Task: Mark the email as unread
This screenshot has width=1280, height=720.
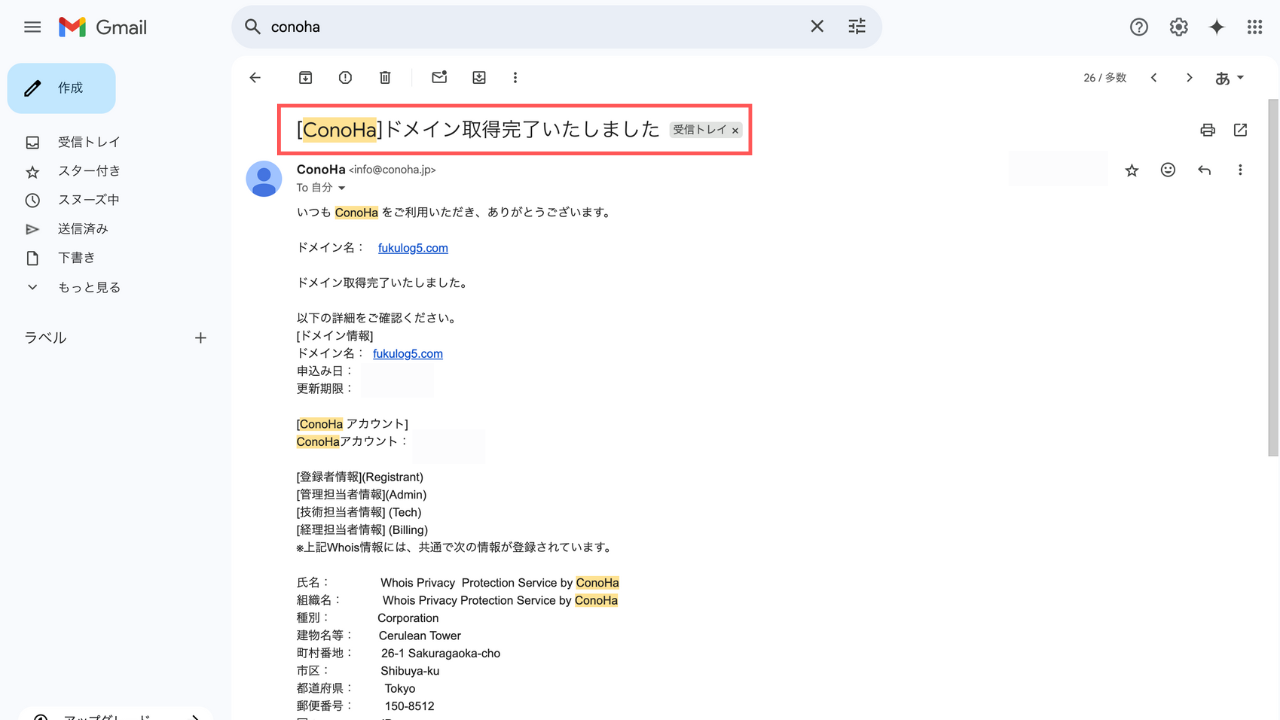Action: [439, 77]
